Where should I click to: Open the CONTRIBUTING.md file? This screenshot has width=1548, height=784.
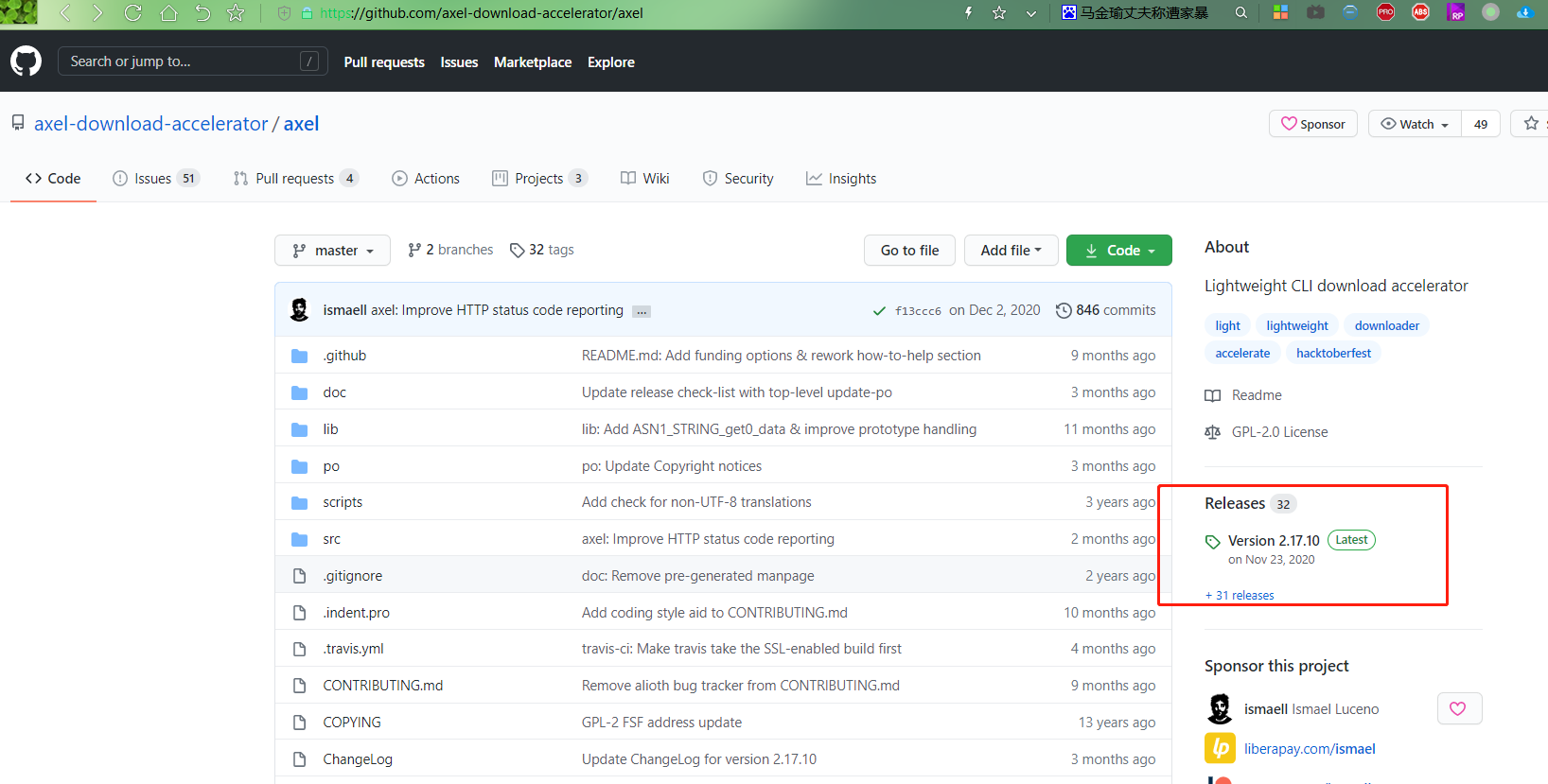(x=383, y=686)
